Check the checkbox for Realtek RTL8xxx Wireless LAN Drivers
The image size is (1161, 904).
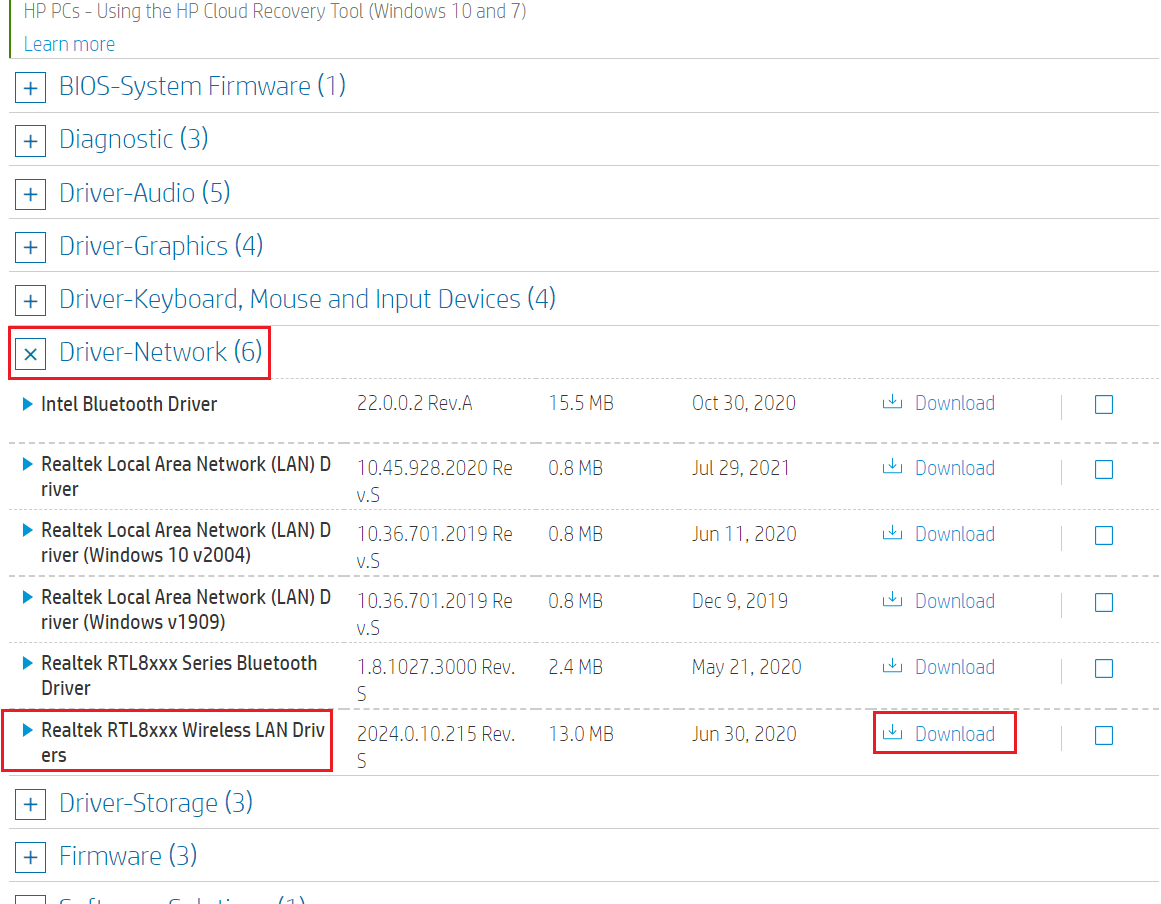point(1103,735)
